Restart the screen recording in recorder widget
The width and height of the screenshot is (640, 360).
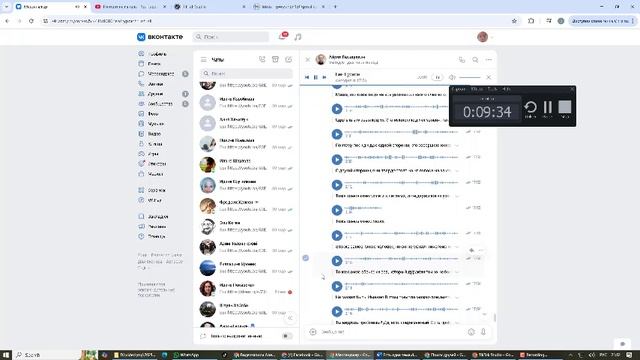click(531, 108)
